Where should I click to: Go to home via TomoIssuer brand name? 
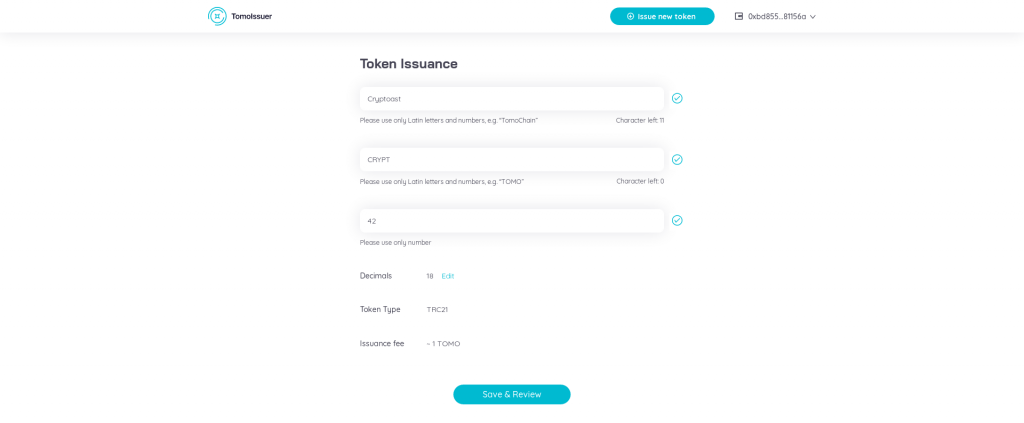pos(251,16)
